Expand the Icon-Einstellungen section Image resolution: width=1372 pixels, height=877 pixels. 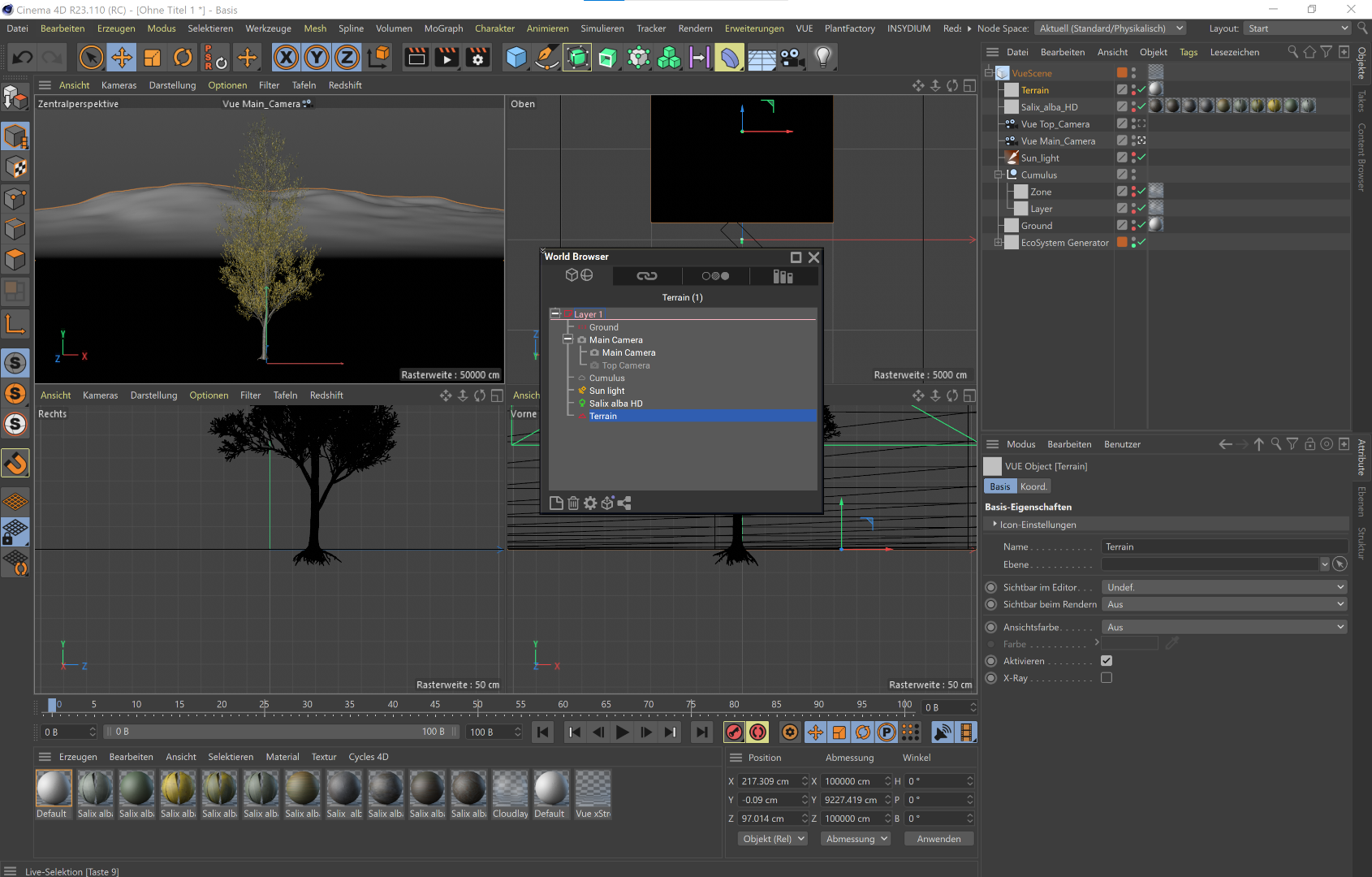(1038, 525)
